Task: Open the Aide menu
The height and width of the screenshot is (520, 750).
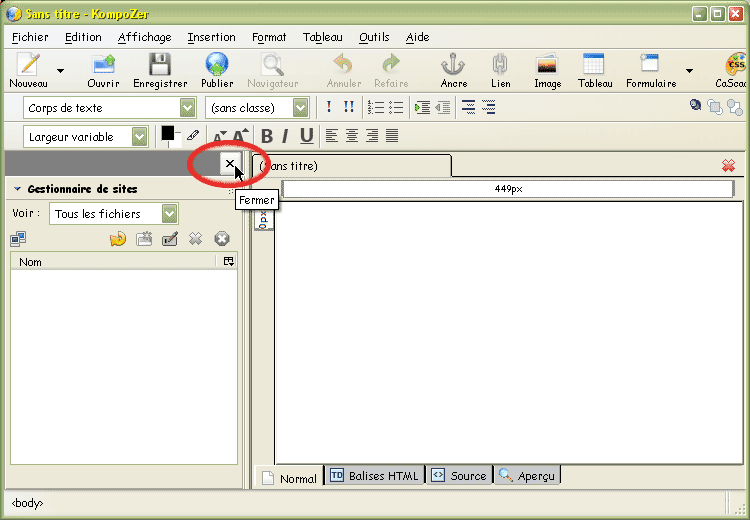Action: [x=418, y=37]
